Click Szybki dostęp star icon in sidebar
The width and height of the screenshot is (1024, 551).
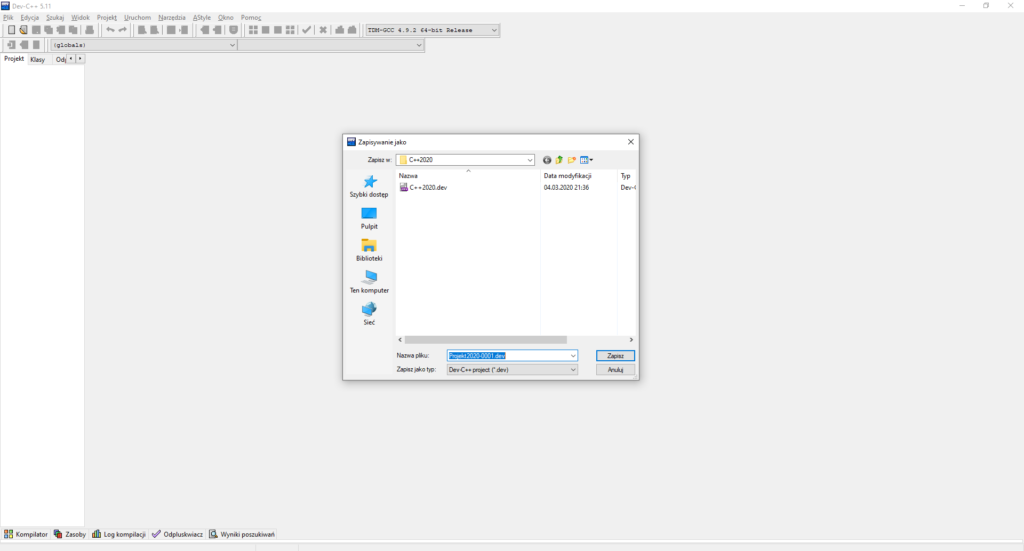pyautogui.click(x=369, y=183)
